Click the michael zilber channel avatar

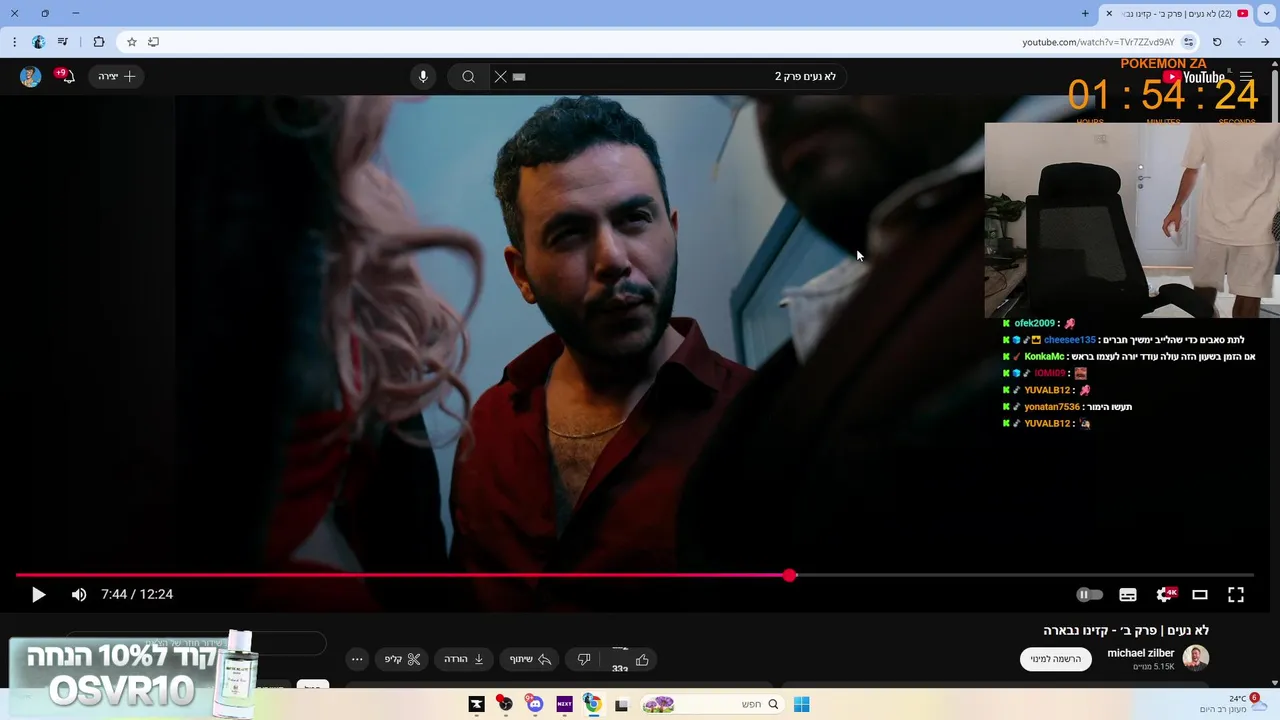pos(1196,658)
